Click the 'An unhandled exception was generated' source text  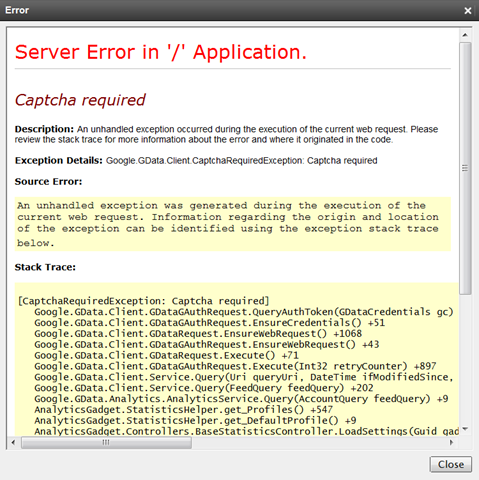click(x=228, y=224)
